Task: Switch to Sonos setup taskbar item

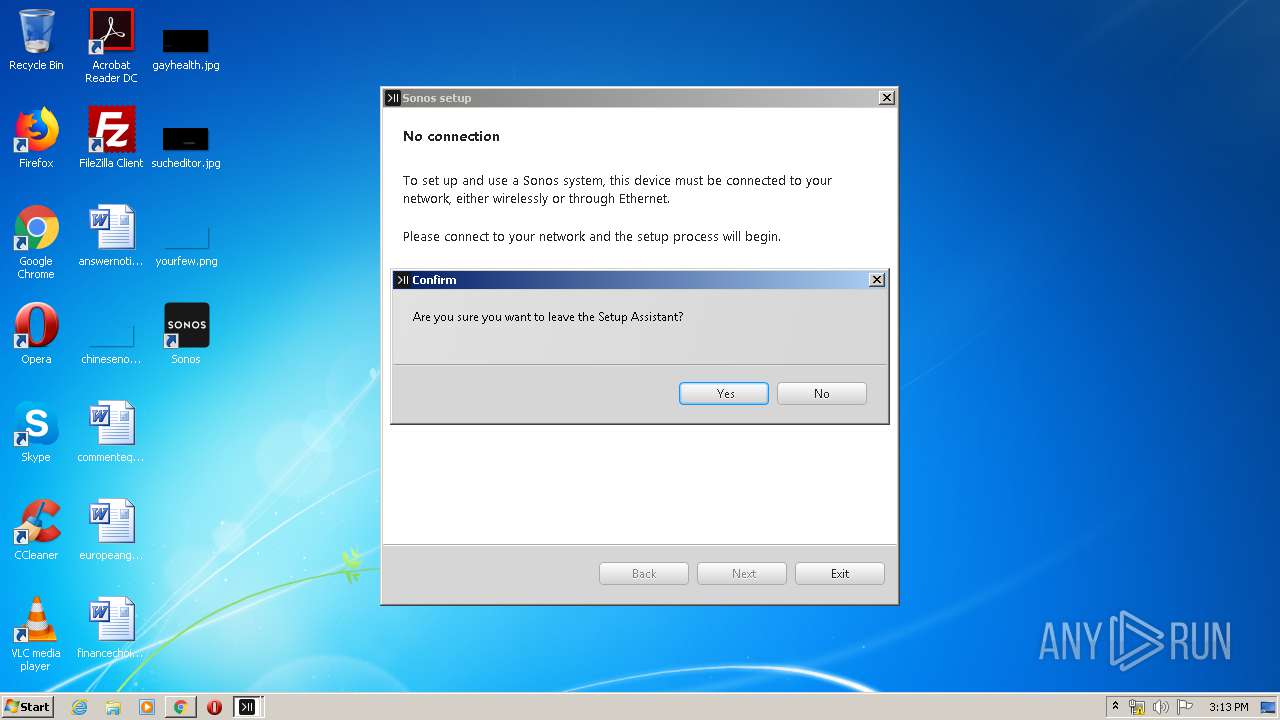Action: pyautogui.click(x=248, y=707)
